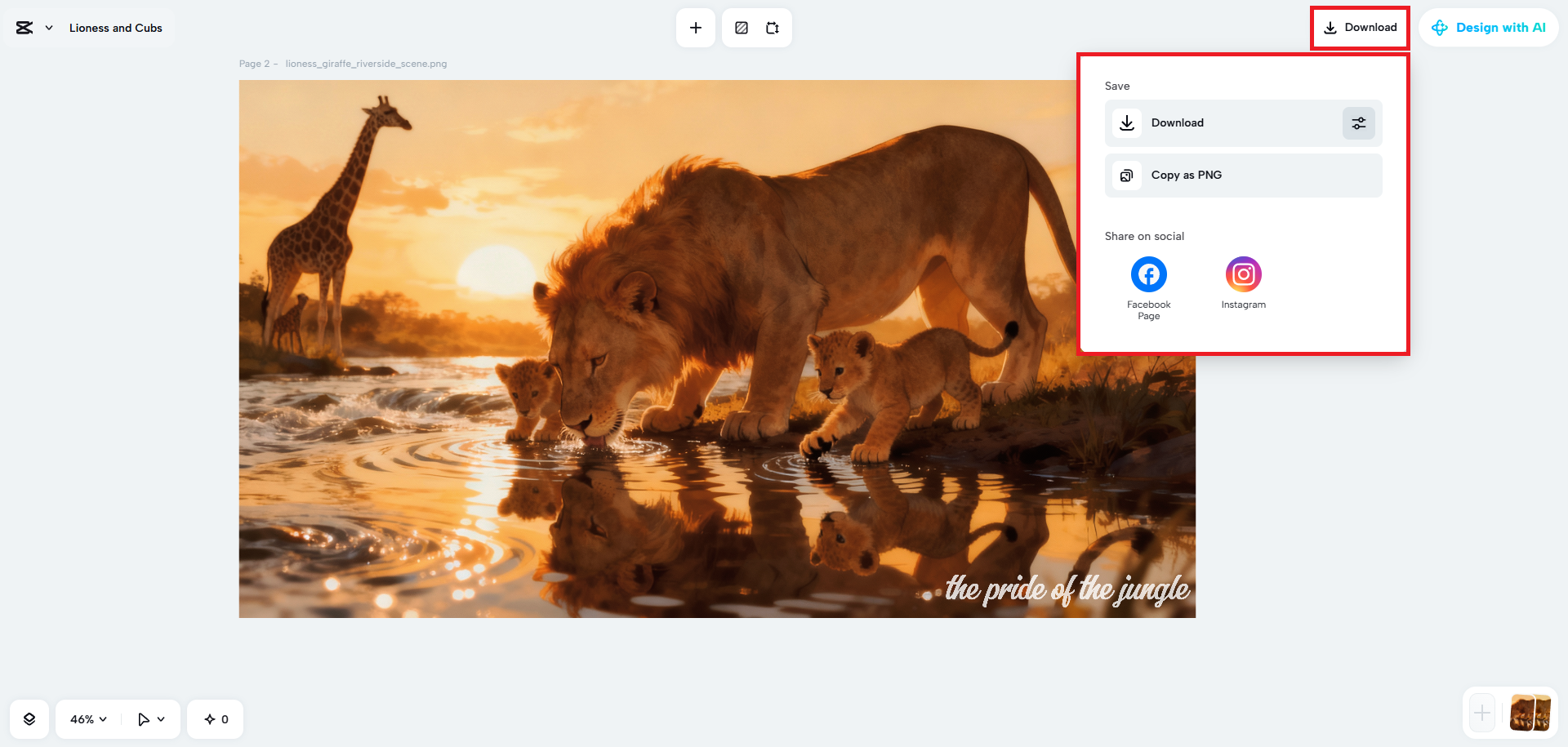The width and height of the screenshot is (1568, 747).
Task: Share the design to Facebook Page
Action: pos(1148,273)
